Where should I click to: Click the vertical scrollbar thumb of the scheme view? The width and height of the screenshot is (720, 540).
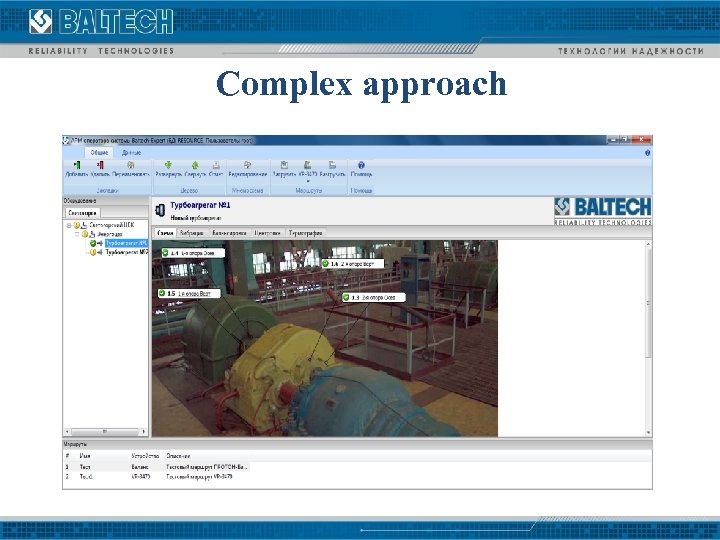648,303
